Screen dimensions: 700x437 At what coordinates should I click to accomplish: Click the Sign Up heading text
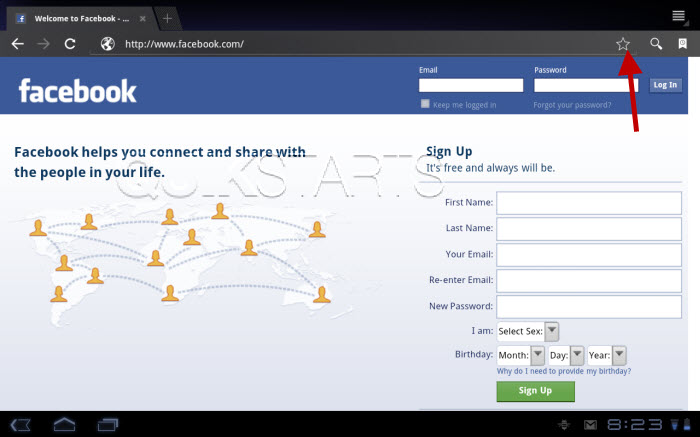(449, 152)
